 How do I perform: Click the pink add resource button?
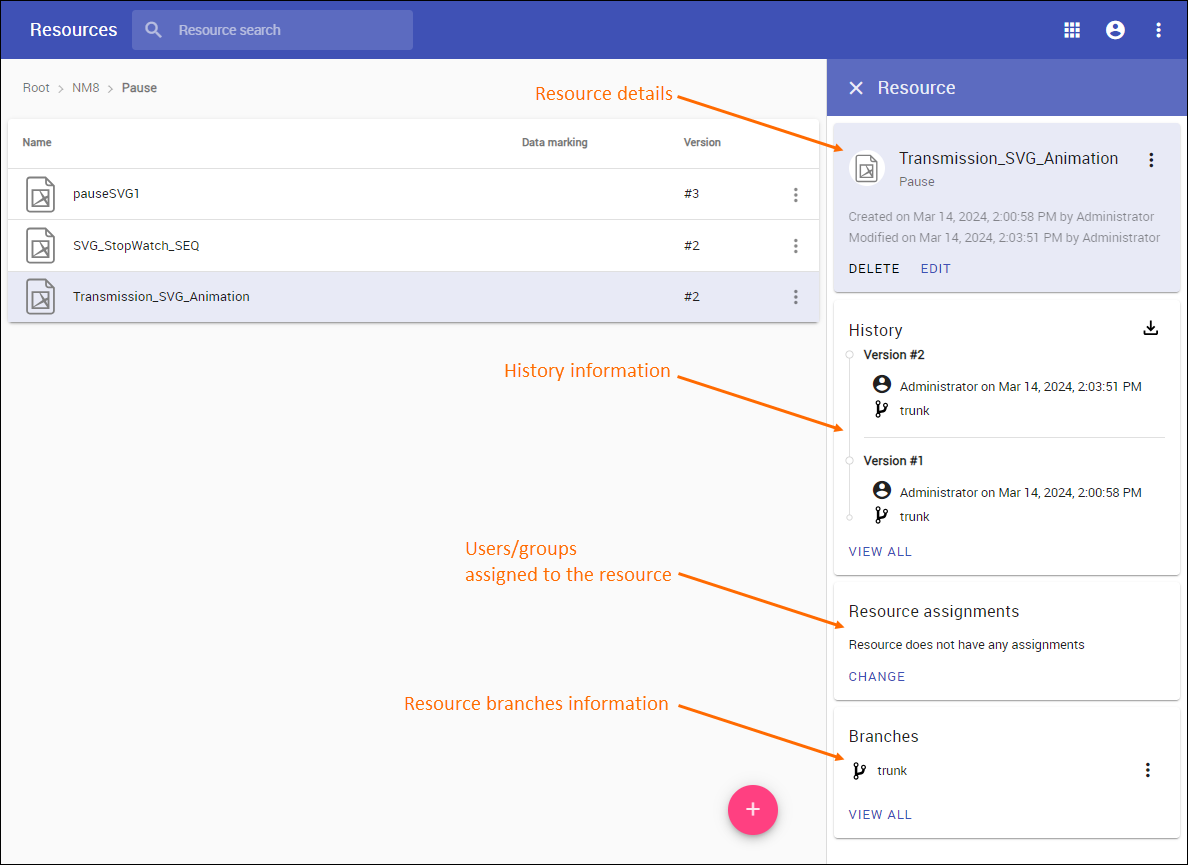[x=753, y=809]
